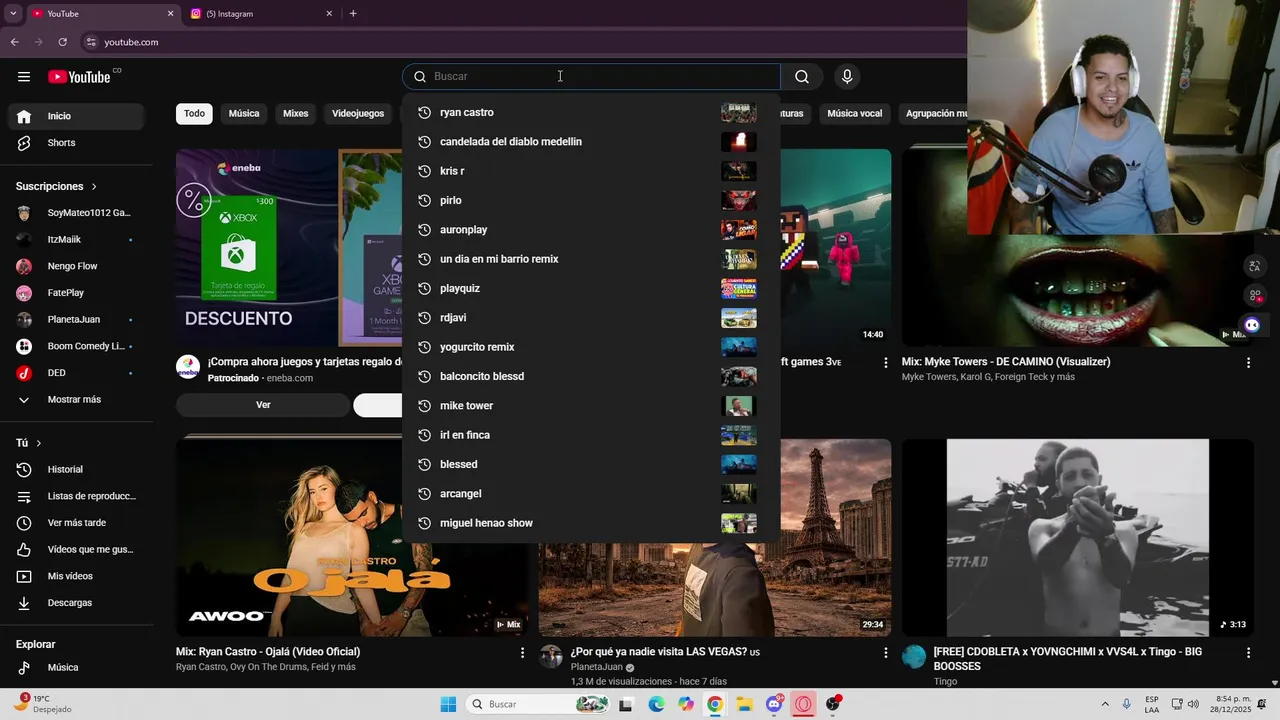Expand the Suscripciones section chevron
Screen dimensions: 1280x720
point(95,187)
